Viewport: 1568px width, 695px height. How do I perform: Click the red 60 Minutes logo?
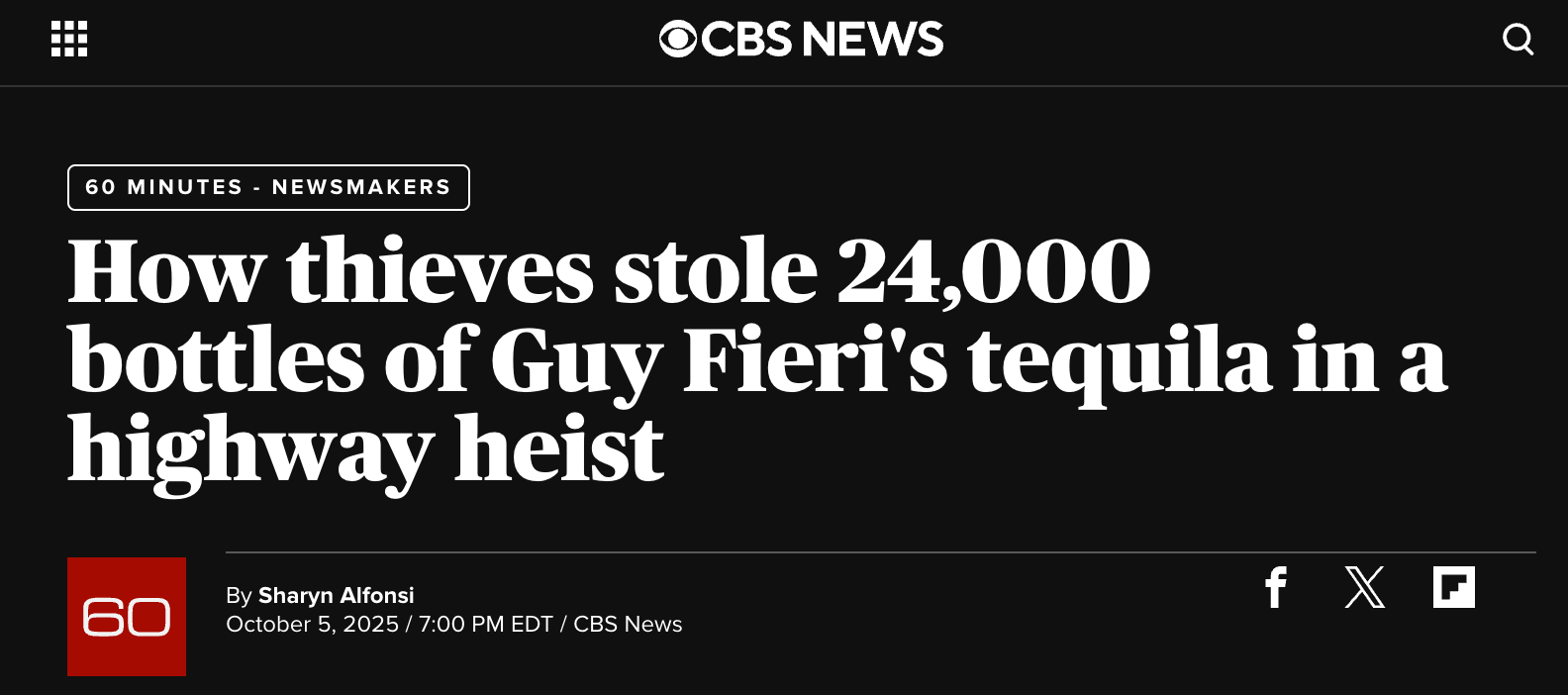click(x=127, y=617)
